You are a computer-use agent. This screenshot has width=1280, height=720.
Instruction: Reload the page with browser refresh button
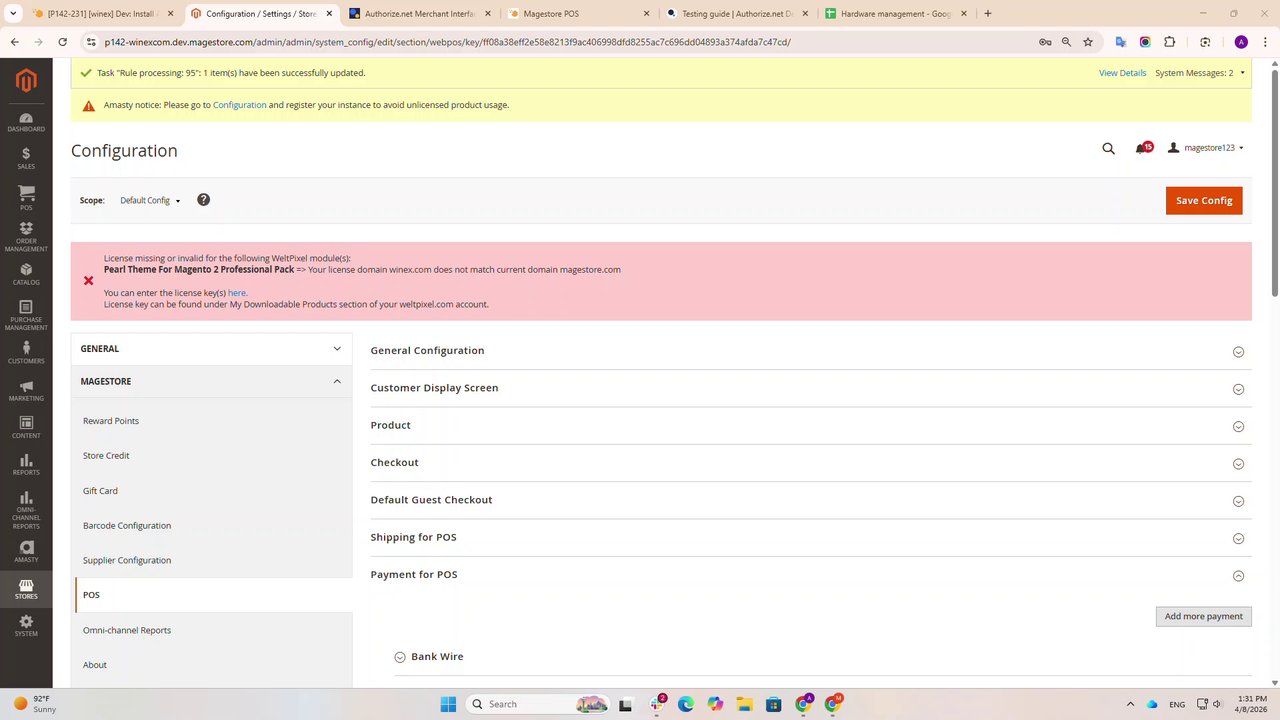(62, 42)
